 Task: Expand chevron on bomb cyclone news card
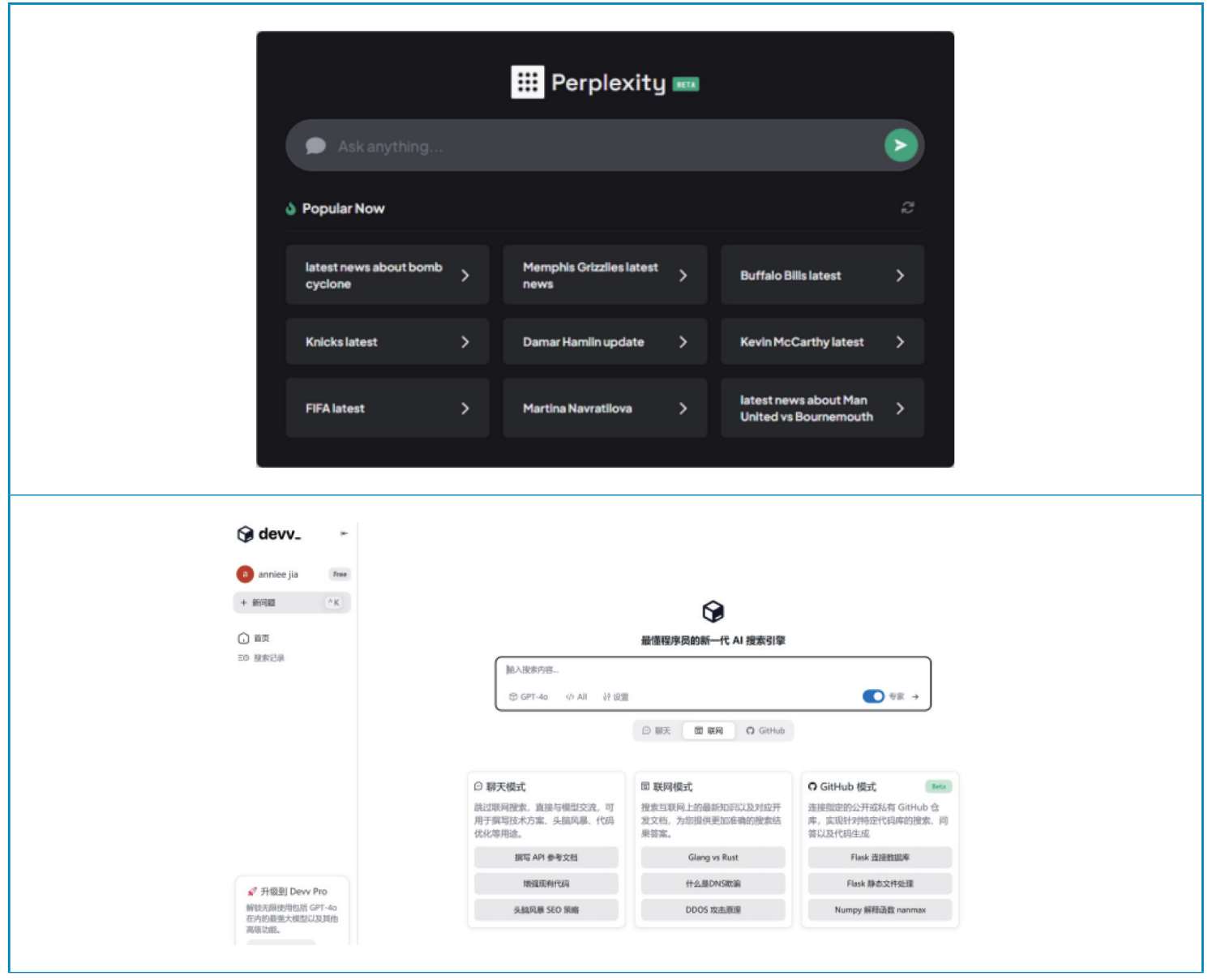(x=465, y=276)
